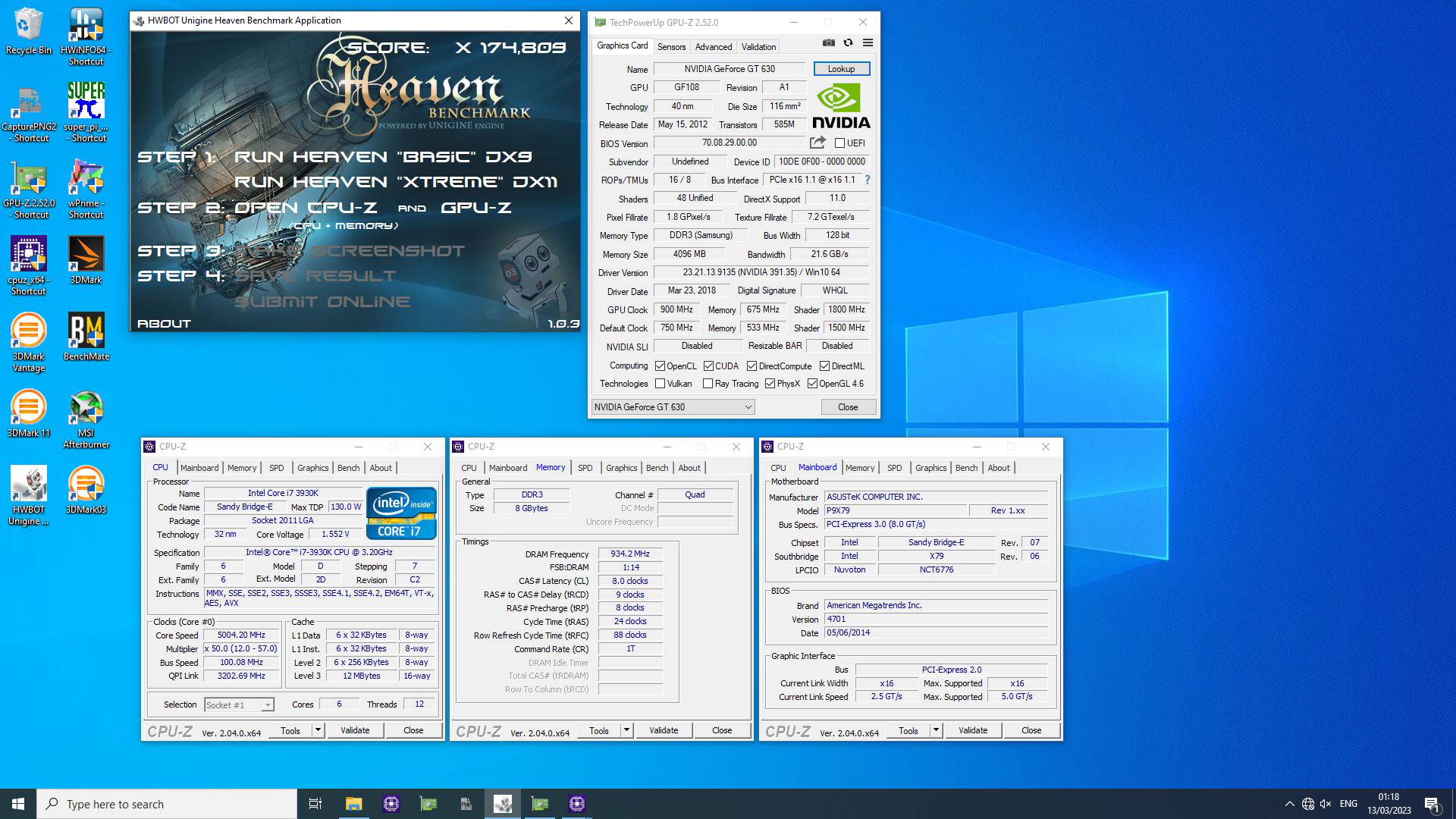1456x819 pixels.
Task: Click Bus Interface question mark help
Action: [868, 180]
